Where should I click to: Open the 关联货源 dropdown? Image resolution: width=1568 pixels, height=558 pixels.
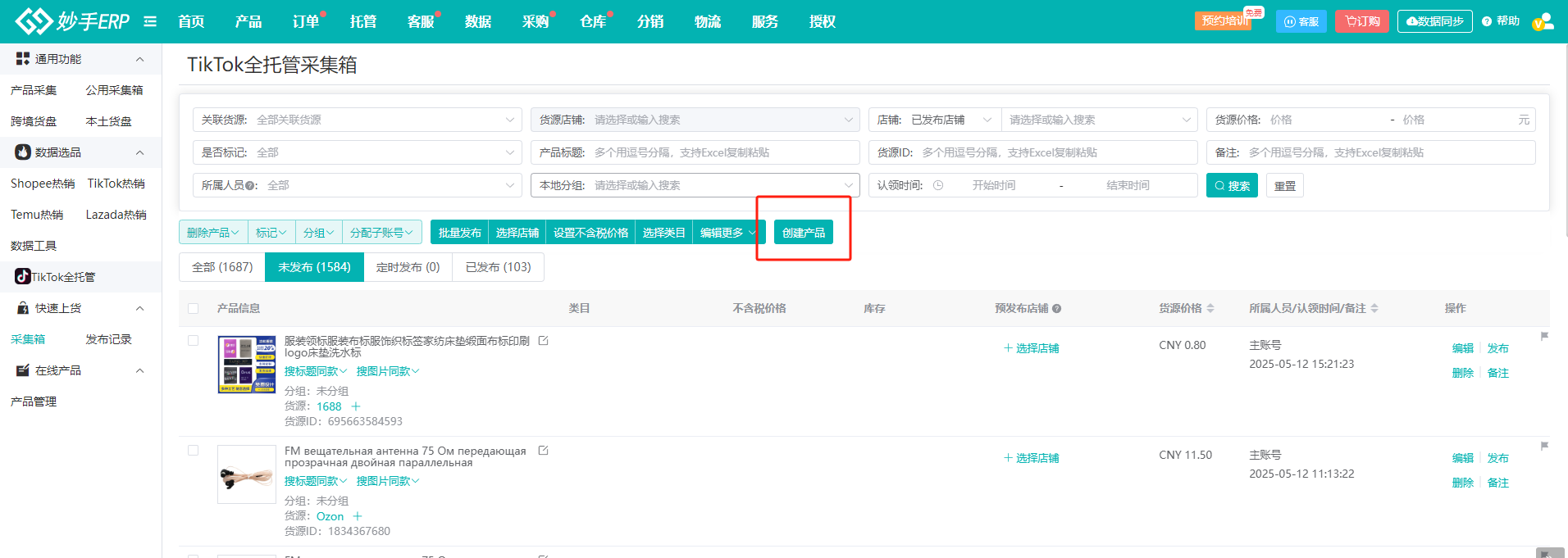(358, 120)
